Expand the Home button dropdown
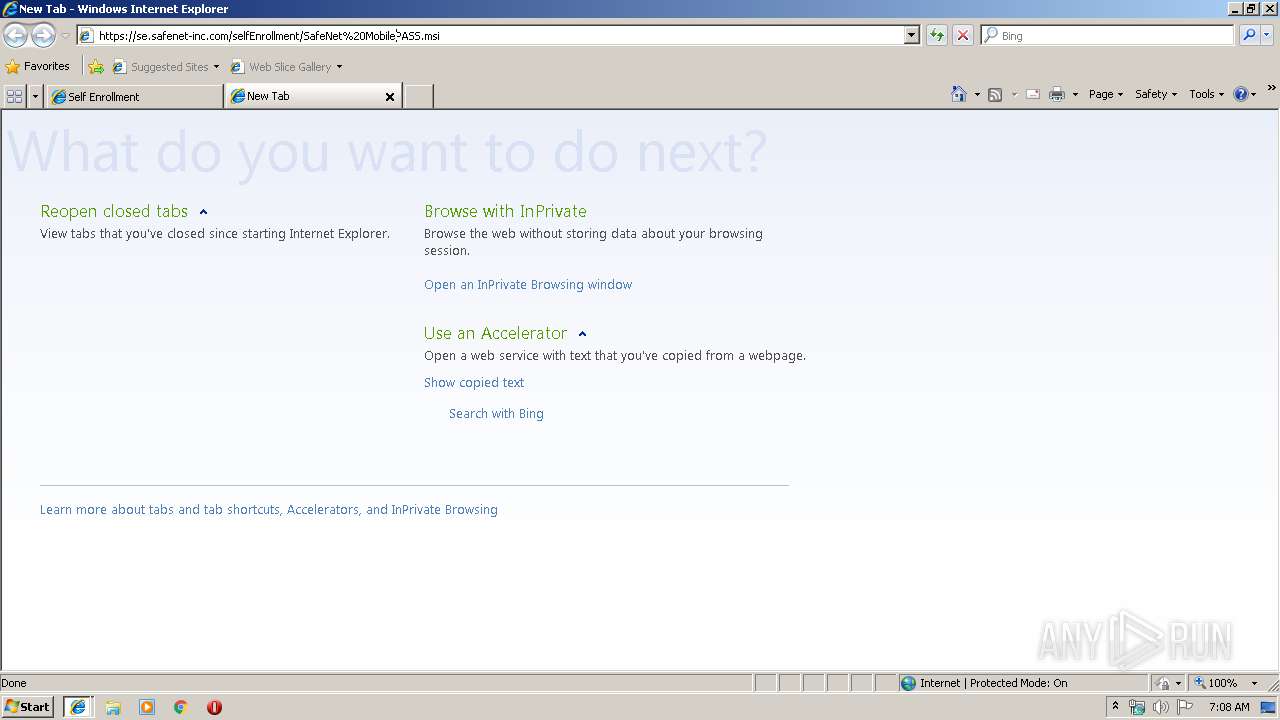The height and width of the screenshot is (720, 1280). [x=977, y=94]
